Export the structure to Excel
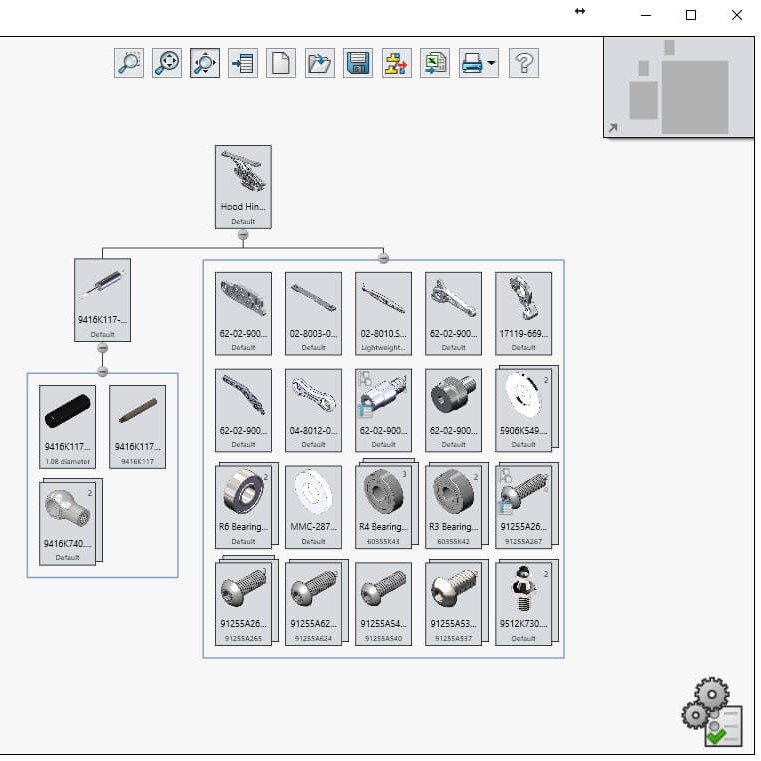Viewport: 761px width, 761px height. coord(434,63)
